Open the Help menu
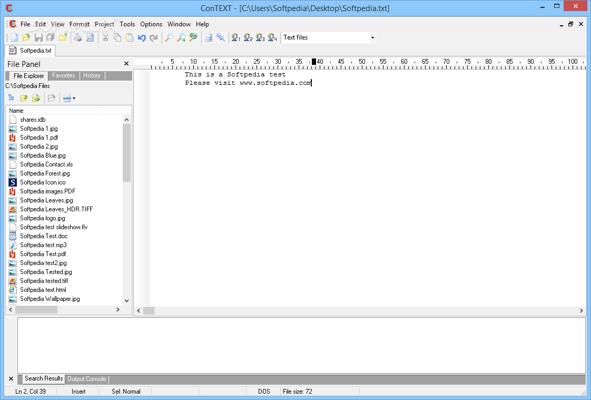Viewport: 591px width, 400px height. click(202, 24)
